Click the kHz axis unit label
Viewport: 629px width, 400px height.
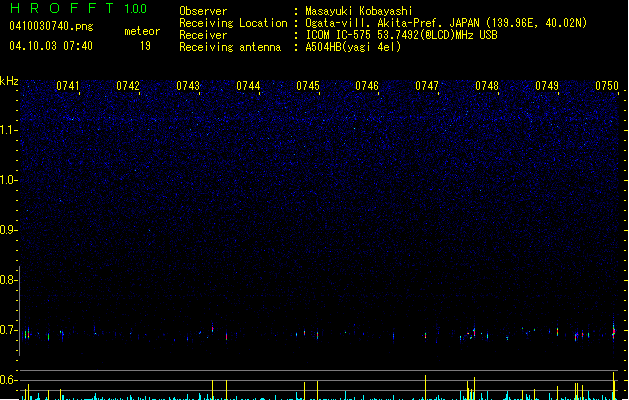[9, 81]
